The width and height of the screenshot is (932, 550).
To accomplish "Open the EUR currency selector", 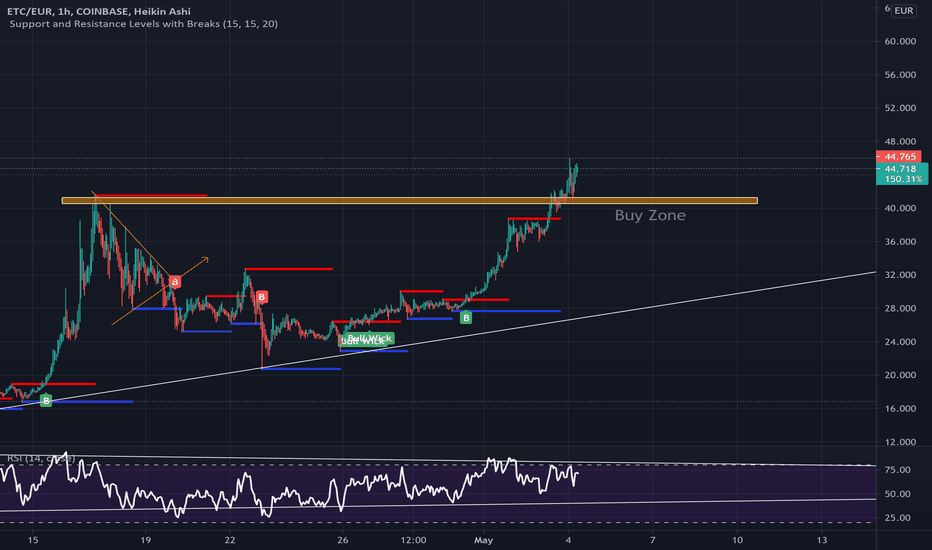I will click(x=904, y=11).
